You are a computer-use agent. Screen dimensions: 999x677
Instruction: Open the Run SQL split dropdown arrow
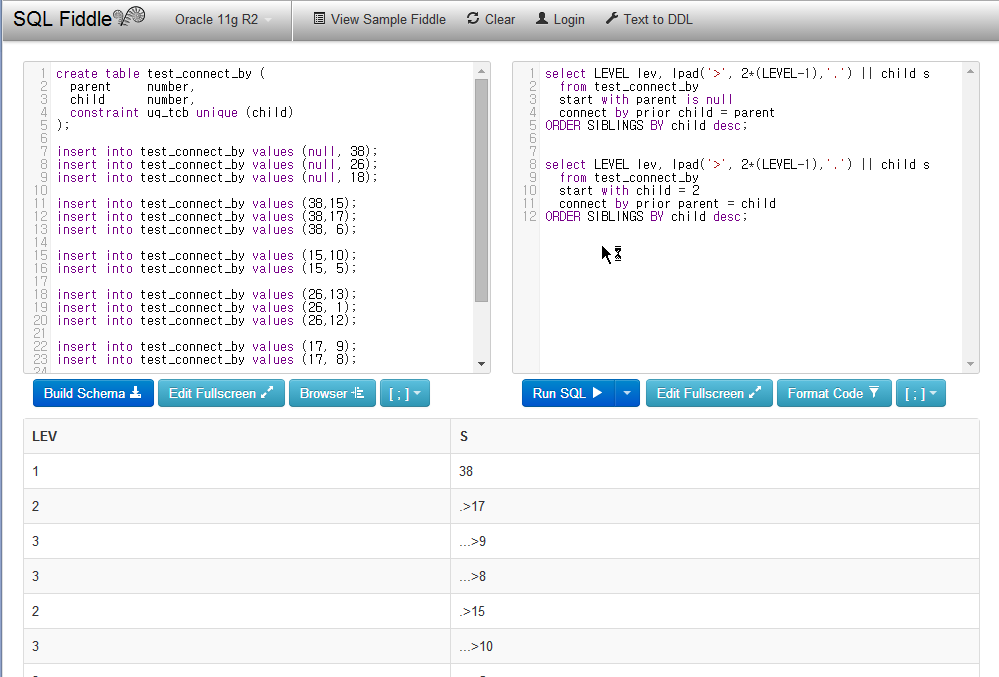(626, 393)
